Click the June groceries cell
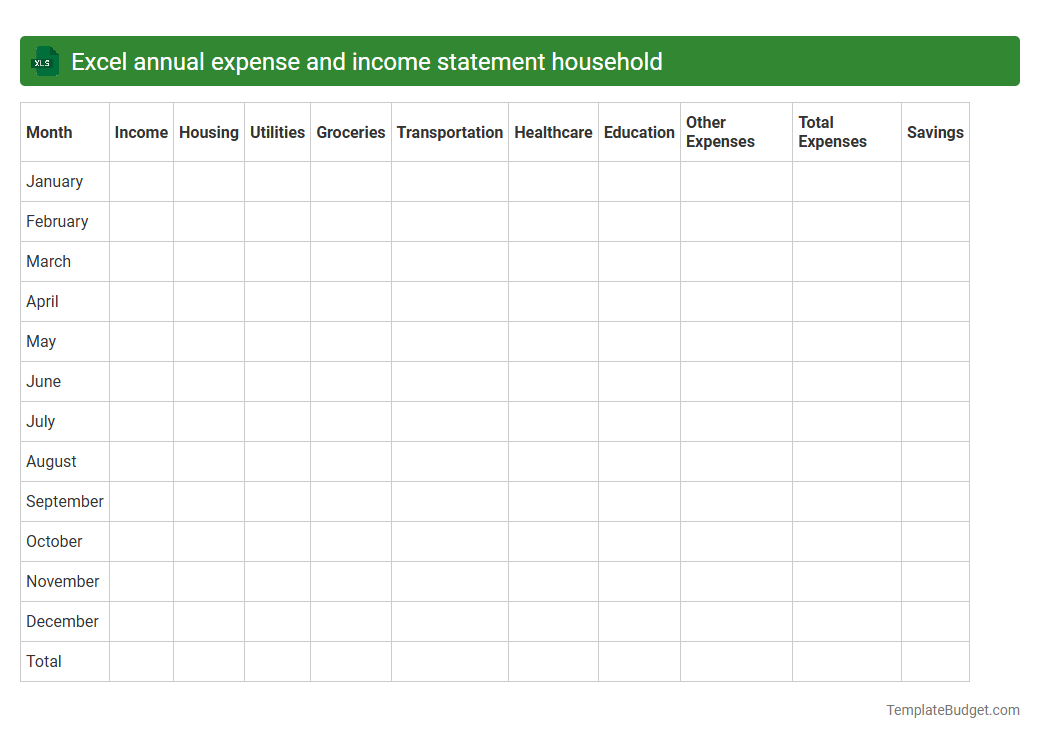 tap(350, 381)
